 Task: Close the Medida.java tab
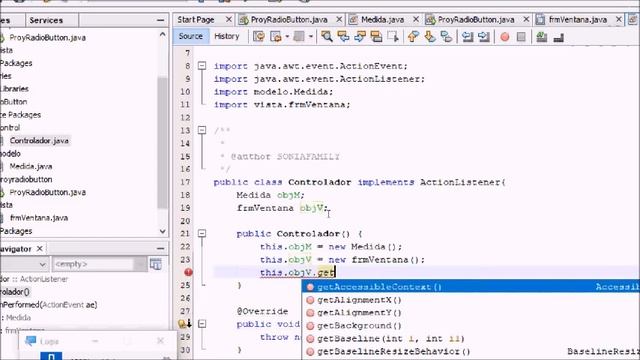coord(416,19)
